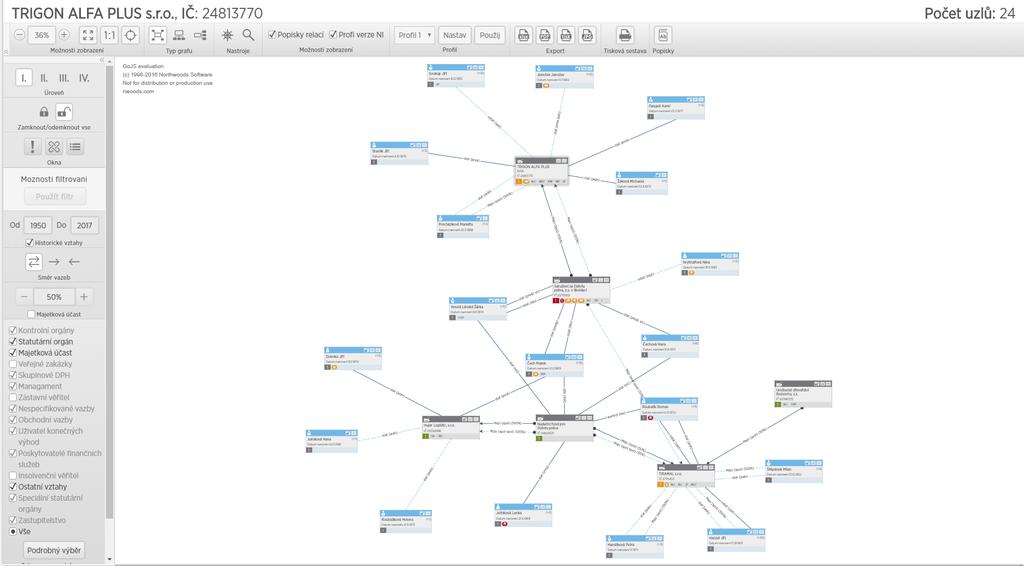
Task: Open Podrobný výběr button
Action: click(x=54, y=550)
